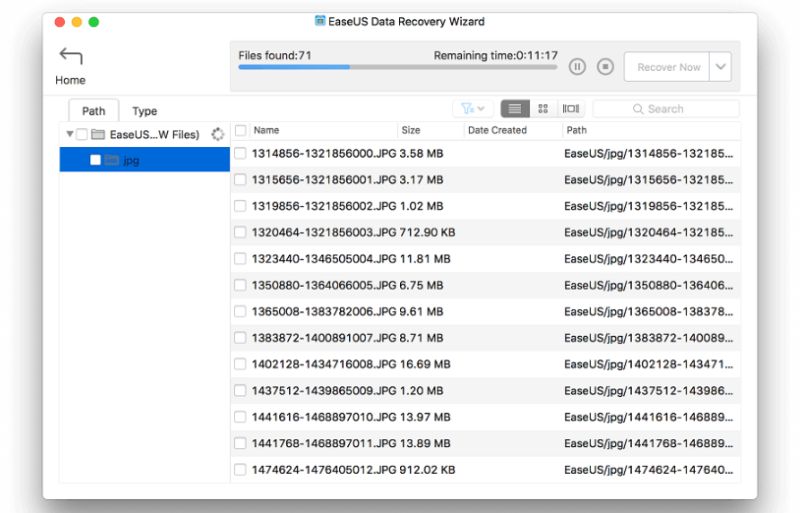Switch to the Path tab
The image size is (800, 513).
point(94,111)
